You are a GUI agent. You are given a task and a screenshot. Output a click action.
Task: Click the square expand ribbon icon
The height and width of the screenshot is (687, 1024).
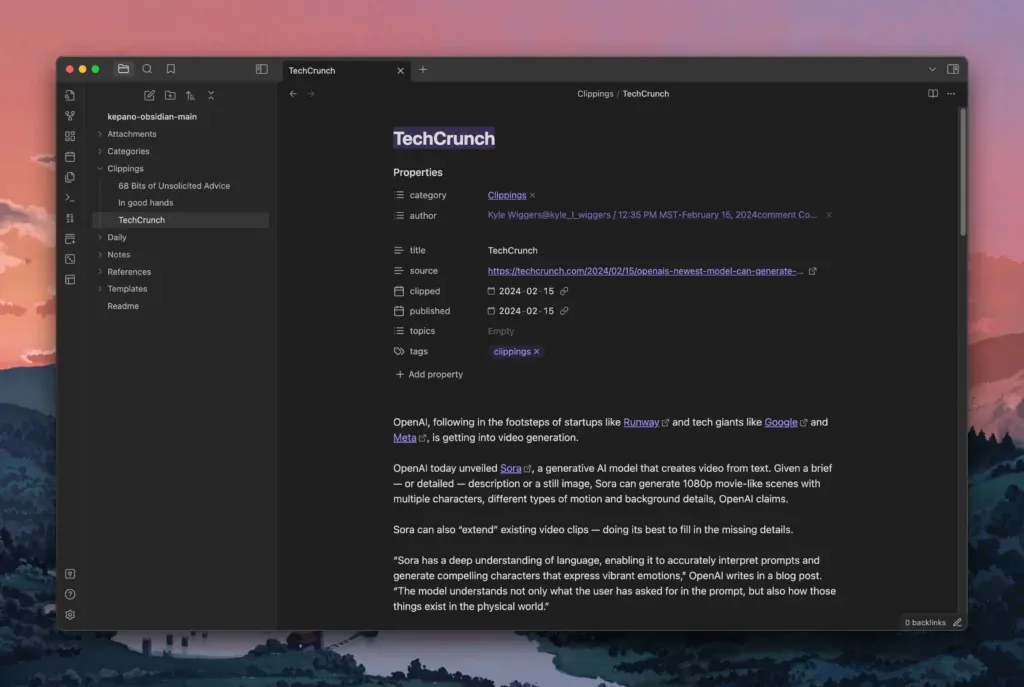70,259
